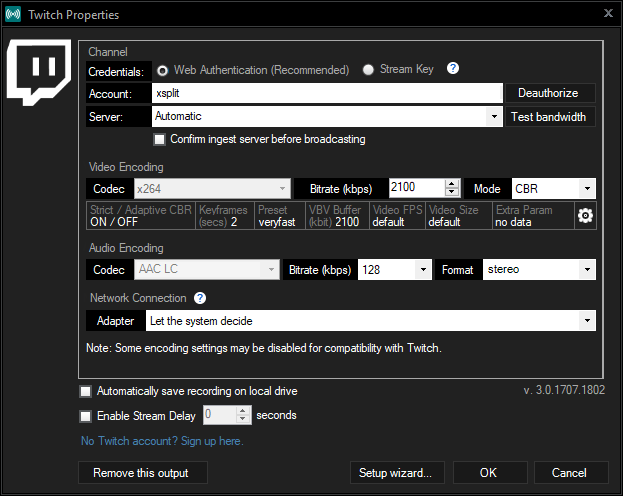Click the Video Size default cell
Viewport: 623px width, 496px height.
pos(459,216)
